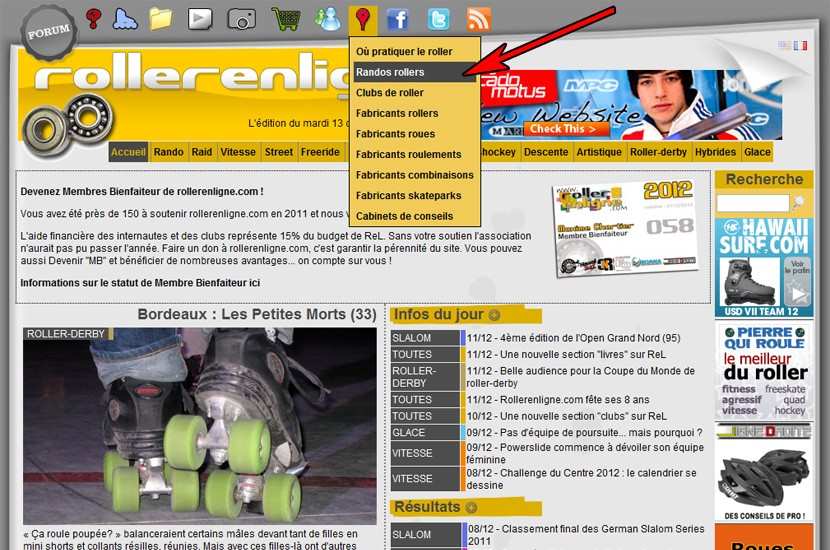Image resolution: width=830 pixels, height=550 pixels.
Task: Click the camera photo icon
Action: point(241,18)
